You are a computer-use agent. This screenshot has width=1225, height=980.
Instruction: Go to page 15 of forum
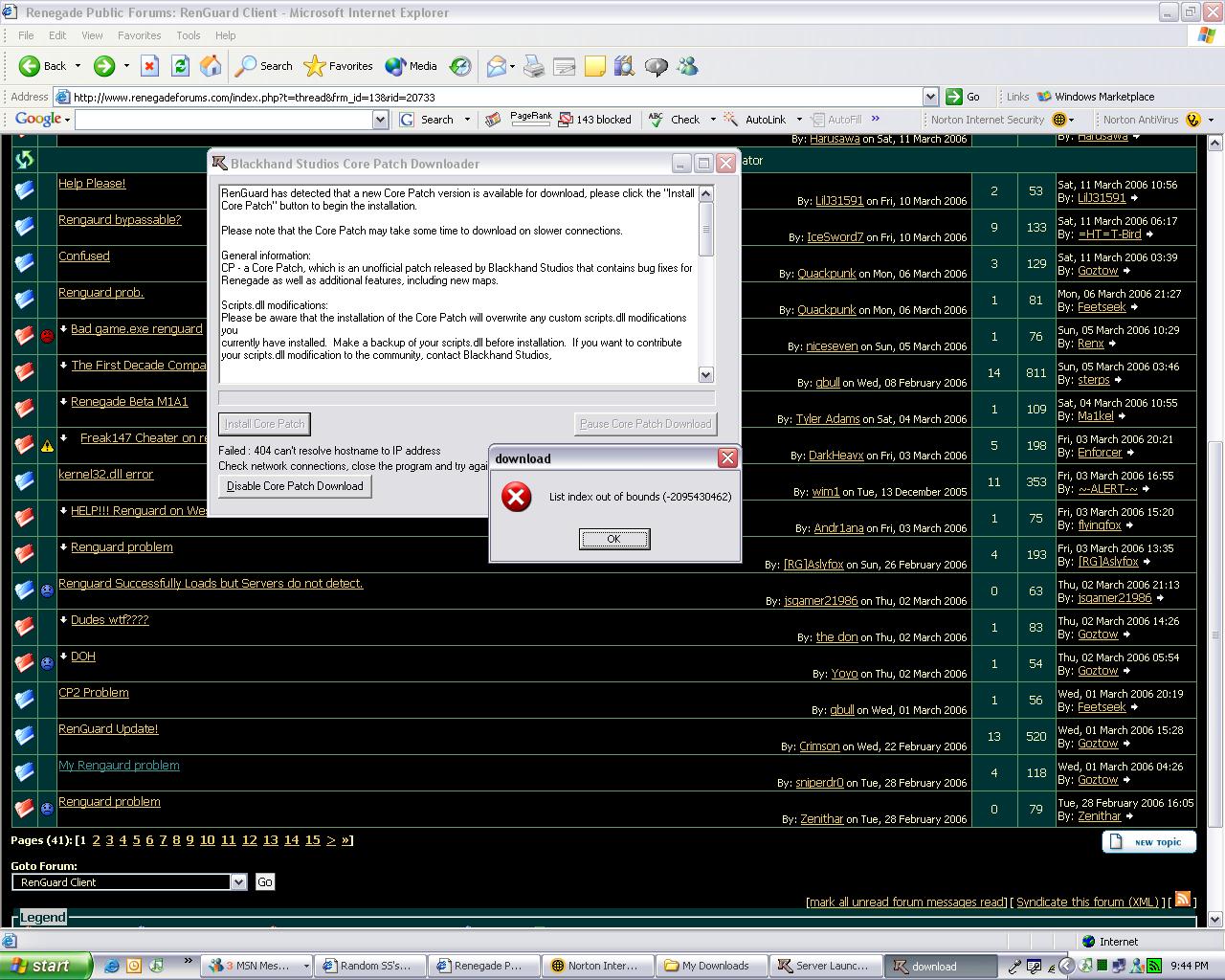pyautogui.click(x=312, y=840)
